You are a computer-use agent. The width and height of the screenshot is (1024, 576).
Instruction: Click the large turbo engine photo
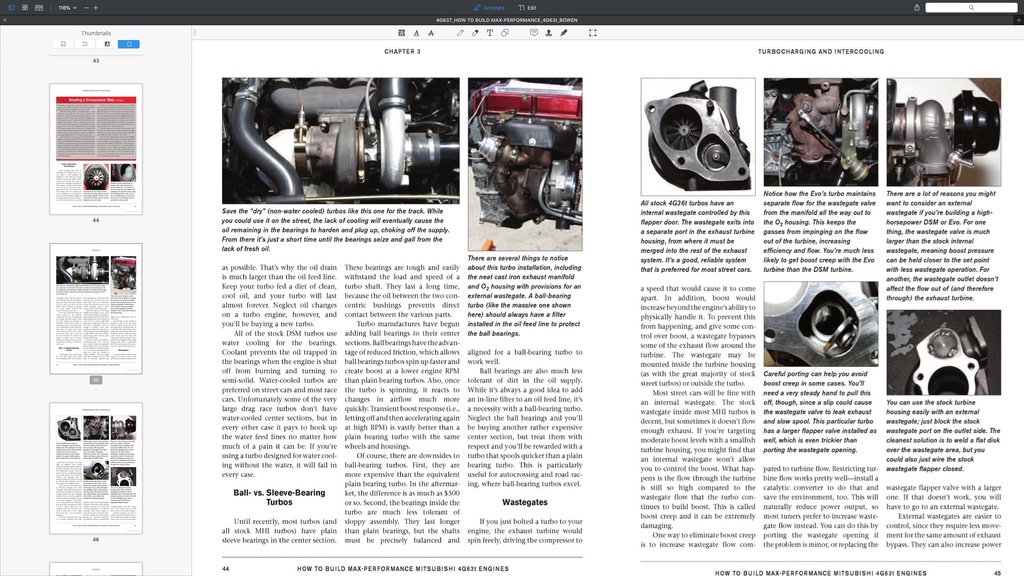(x=340, y=141)
